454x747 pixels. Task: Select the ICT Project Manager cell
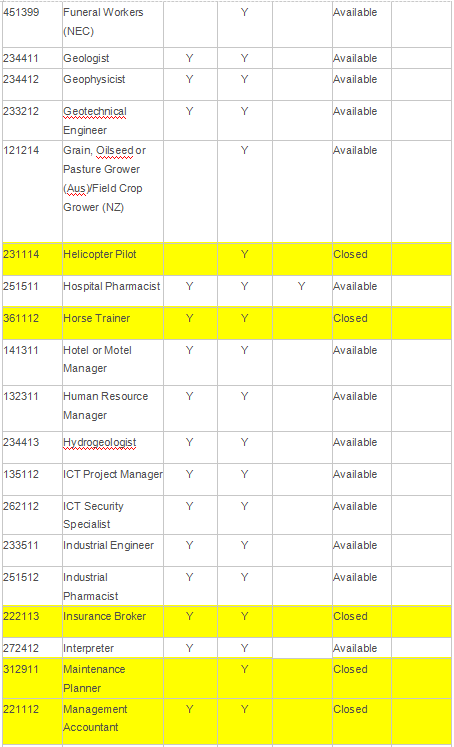point(113,479)
